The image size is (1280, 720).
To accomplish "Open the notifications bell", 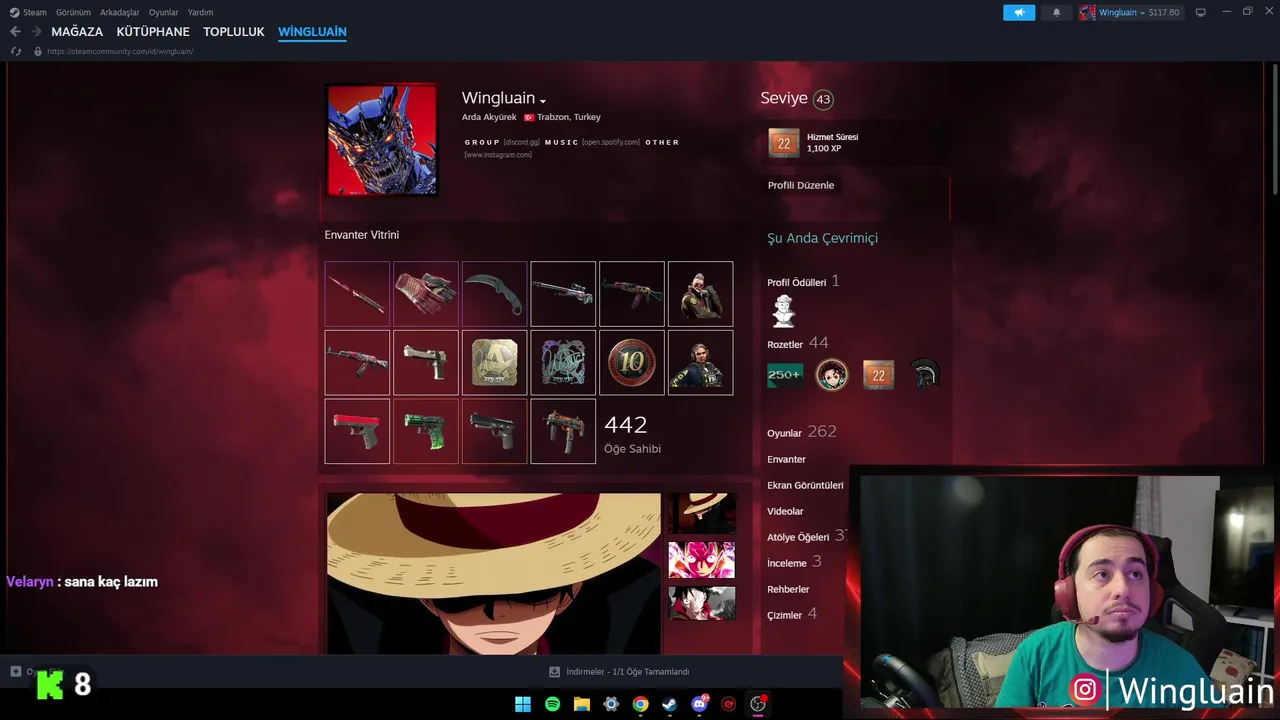I will click(1056, 12).
